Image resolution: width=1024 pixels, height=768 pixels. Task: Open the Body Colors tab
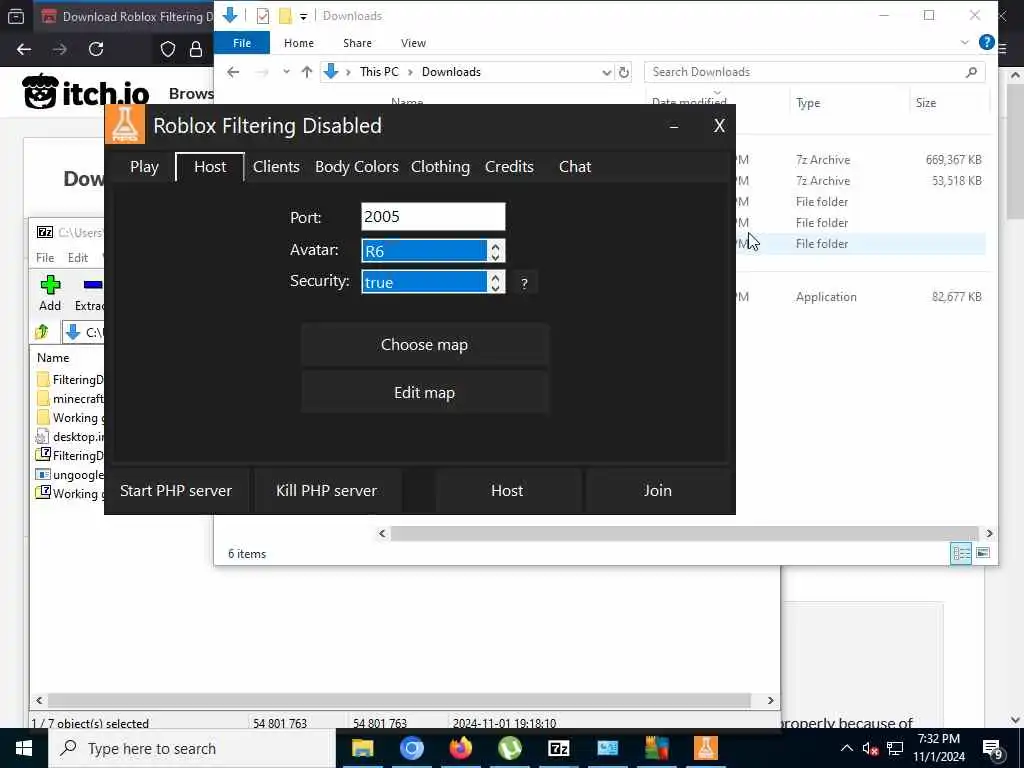(x=357, y=167)
